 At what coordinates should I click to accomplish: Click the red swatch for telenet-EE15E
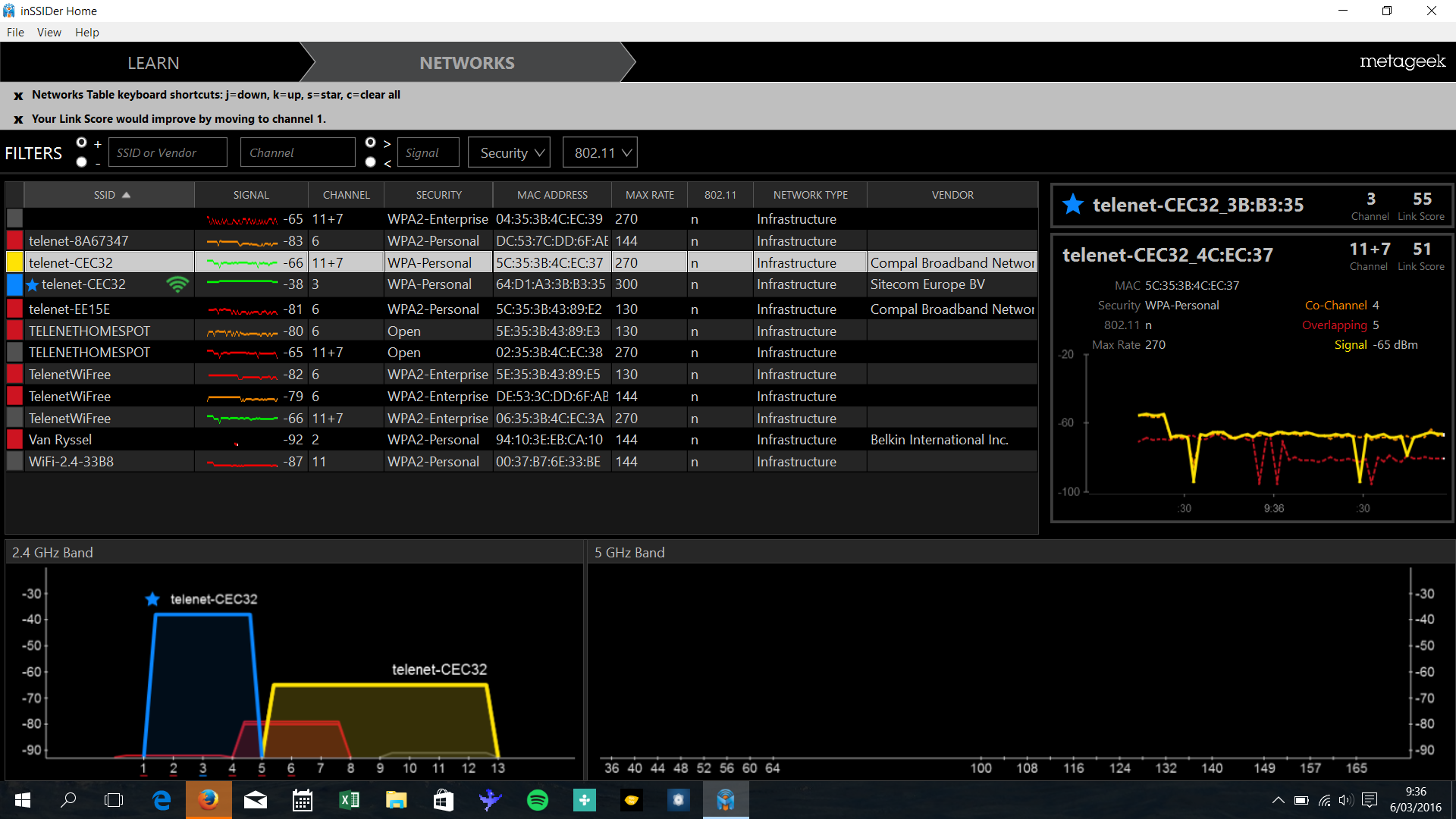coord(14,309)
